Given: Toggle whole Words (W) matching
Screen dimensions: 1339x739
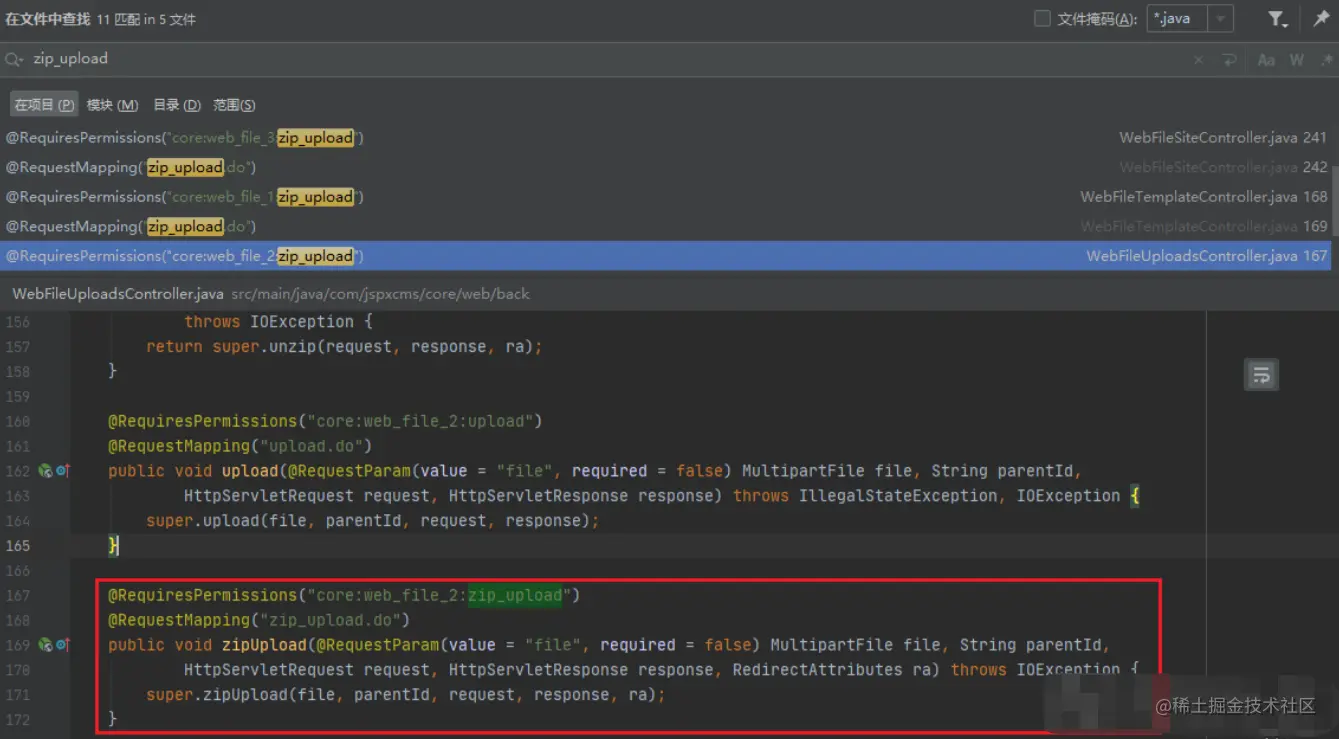Looking at the screenshot, I should 1297,60.
